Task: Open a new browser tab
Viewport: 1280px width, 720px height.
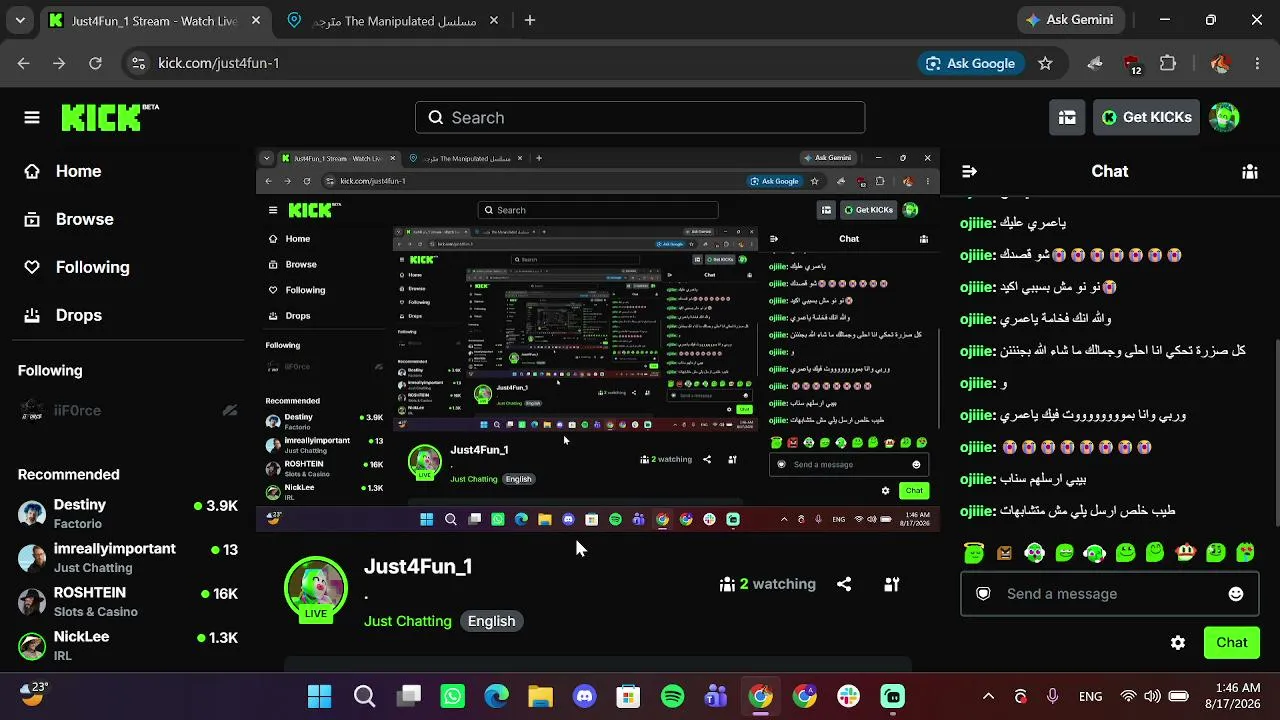Action: [530, 20]
